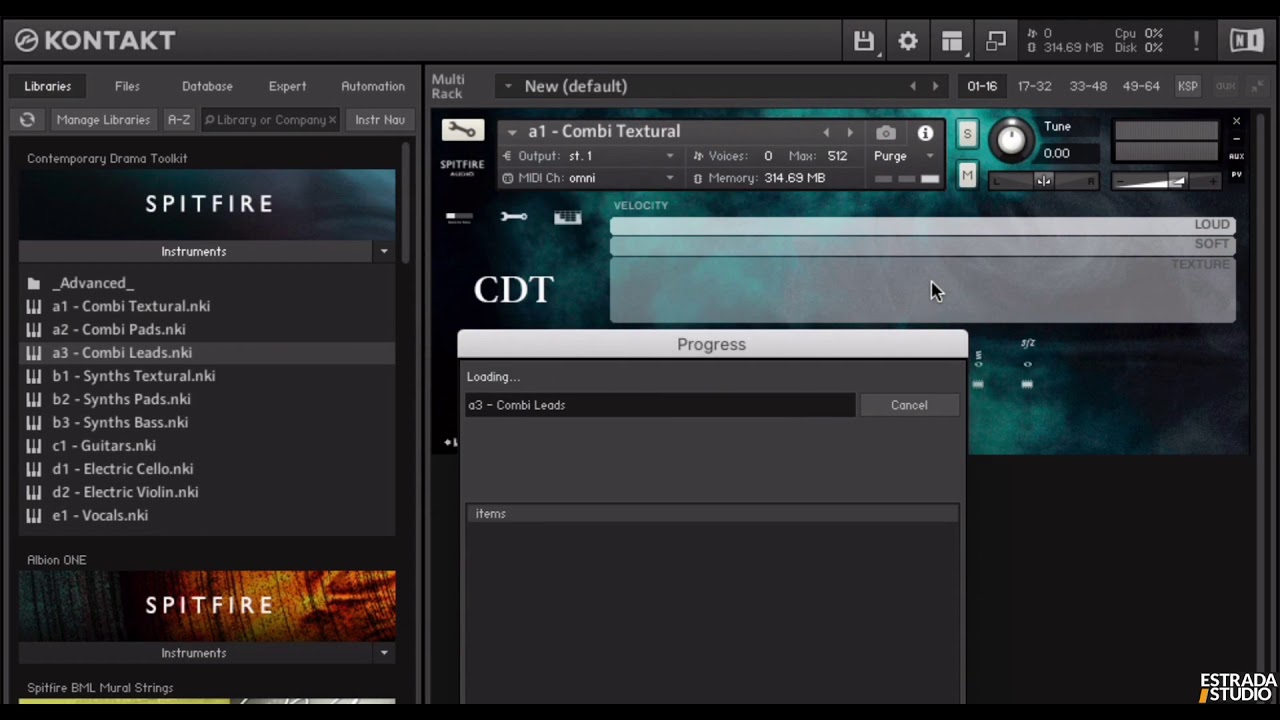This screenshot has height=720, width=1280.
Task: Toggle PV button on instrument header edge
Action: click(x=1236, y=174)
